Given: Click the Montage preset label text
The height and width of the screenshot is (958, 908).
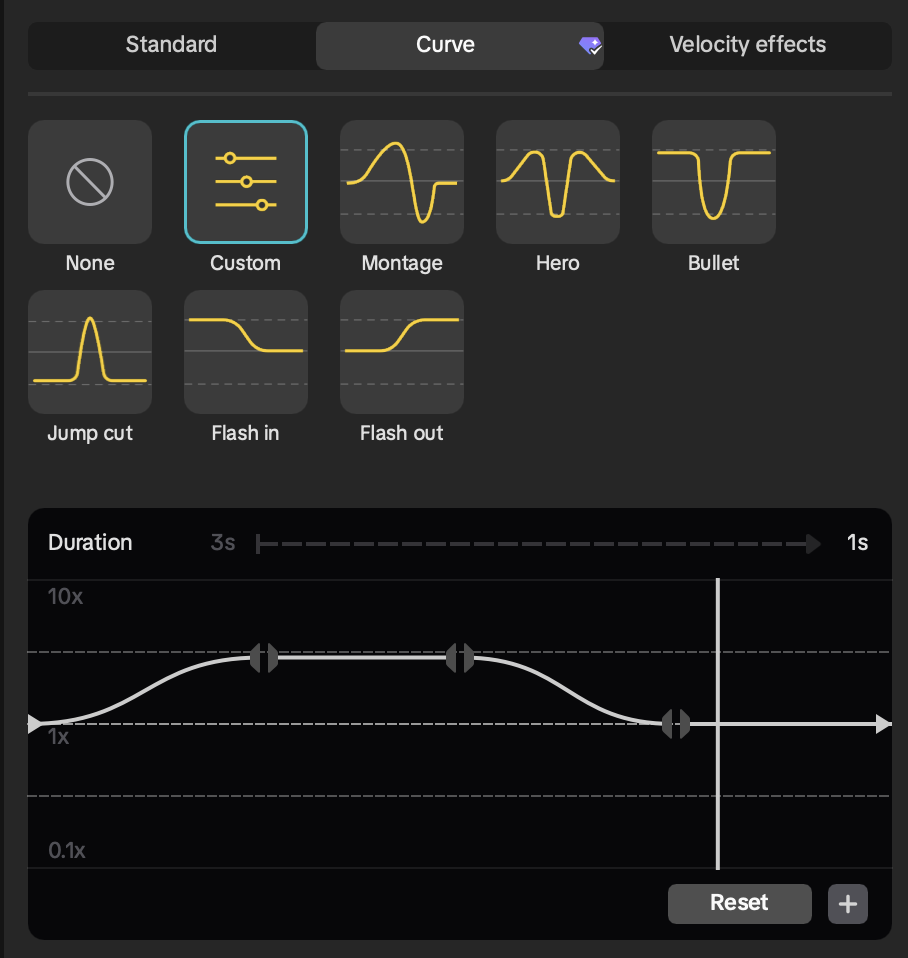Looking at the screenshot, I should coord(402,263).
